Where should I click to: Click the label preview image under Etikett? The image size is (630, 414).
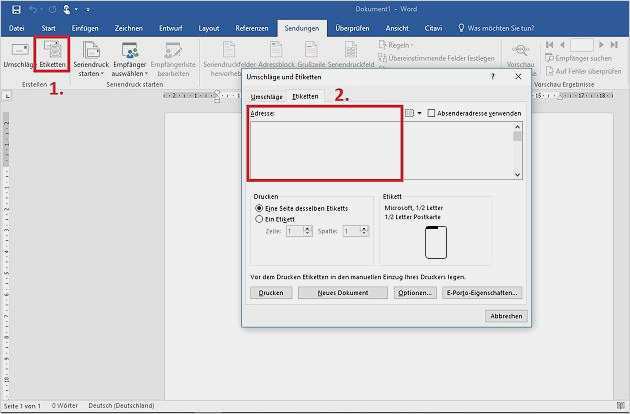click(x=435, y=244)
